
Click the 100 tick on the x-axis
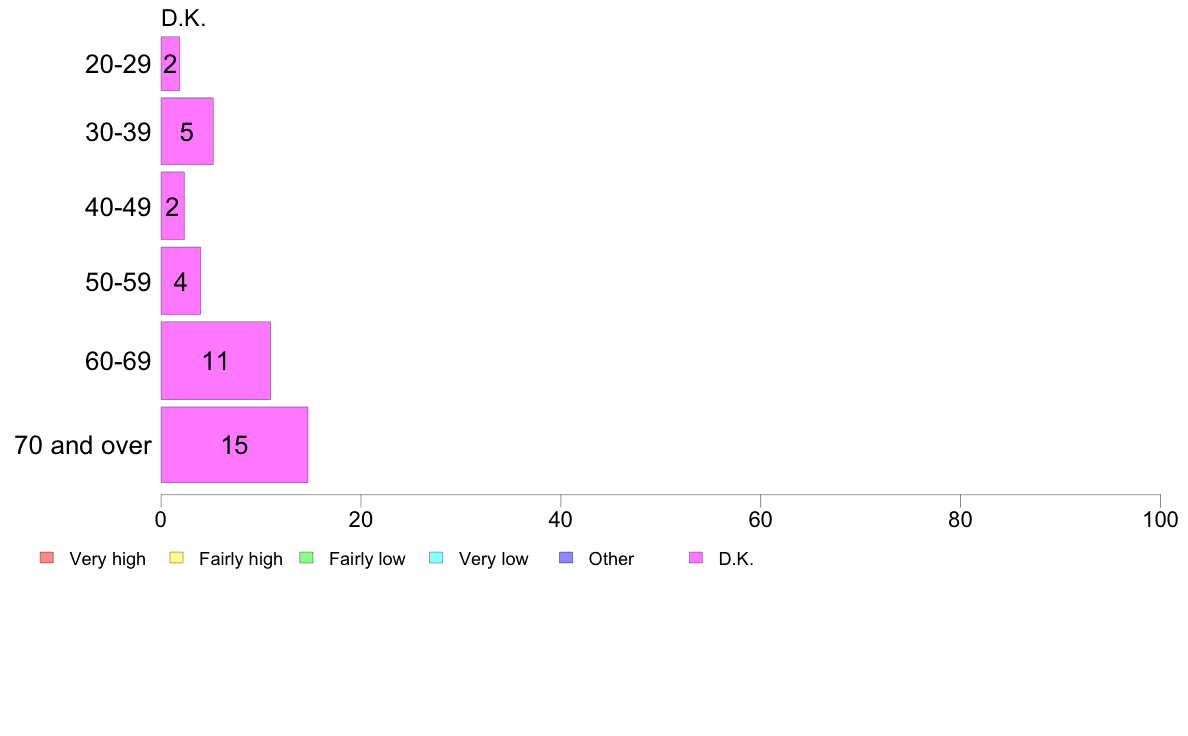1160,520
